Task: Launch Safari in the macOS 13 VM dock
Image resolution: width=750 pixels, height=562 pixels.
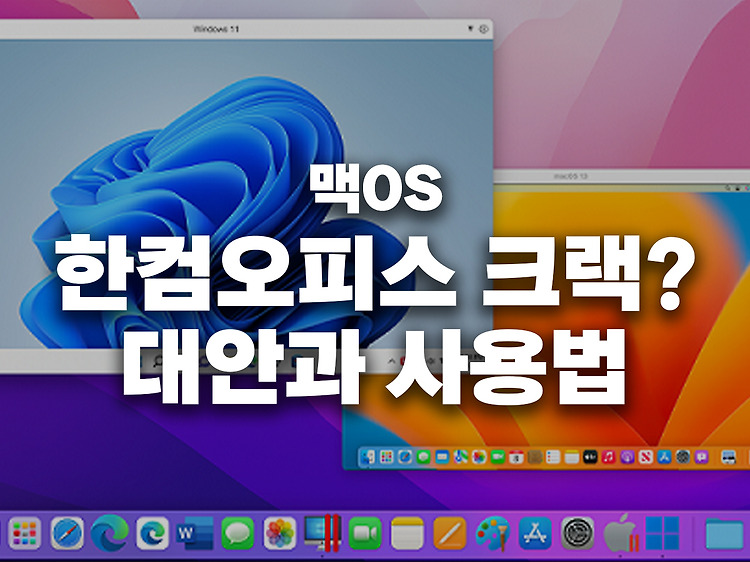Action: 405,457
